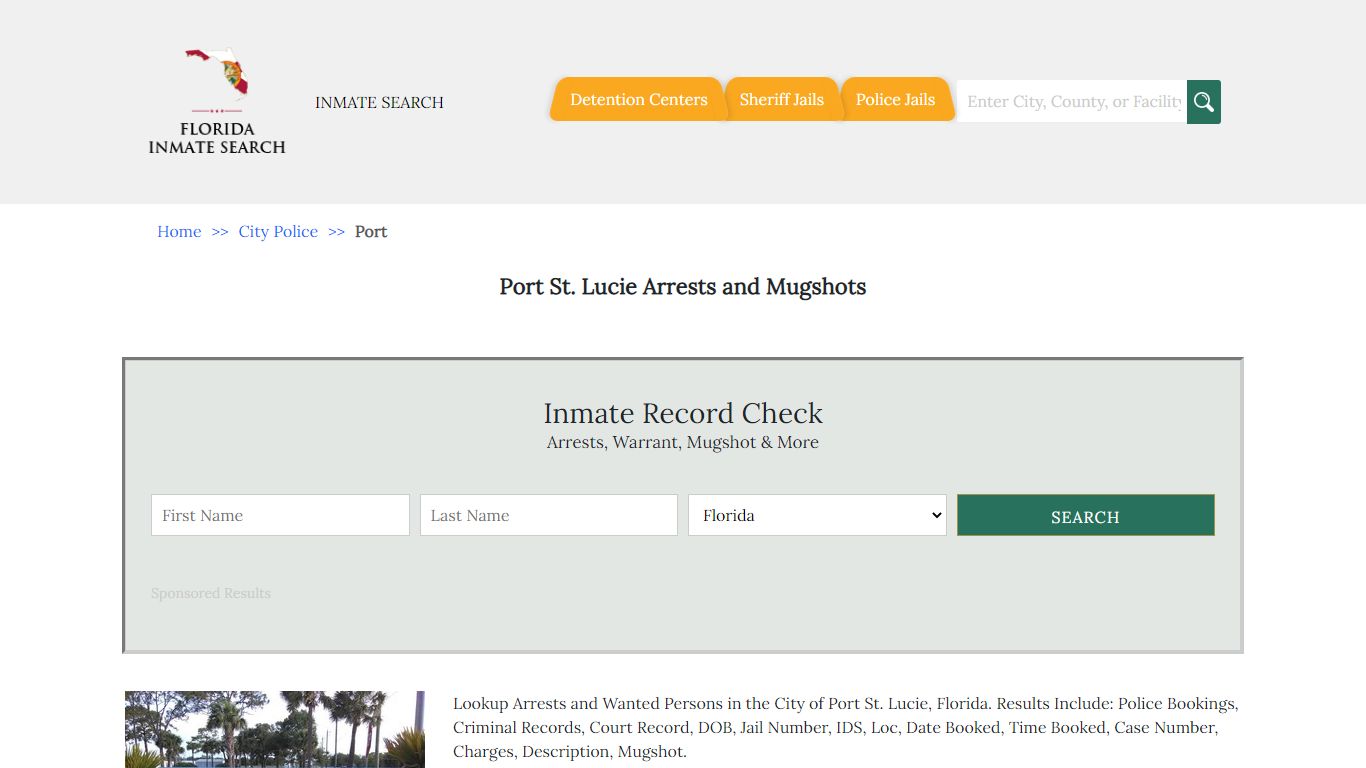Open the Port St. Lucie photo thumbnail
Viewport: 1366px width, 768px height.
tap(275, 729)
